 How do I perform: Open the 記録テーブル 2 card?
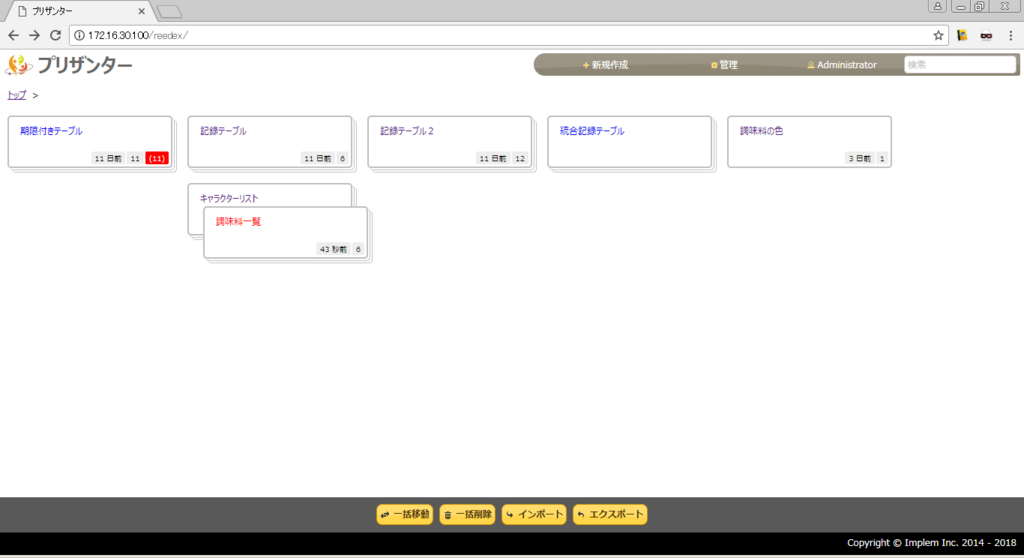click(x=449, y=142)
